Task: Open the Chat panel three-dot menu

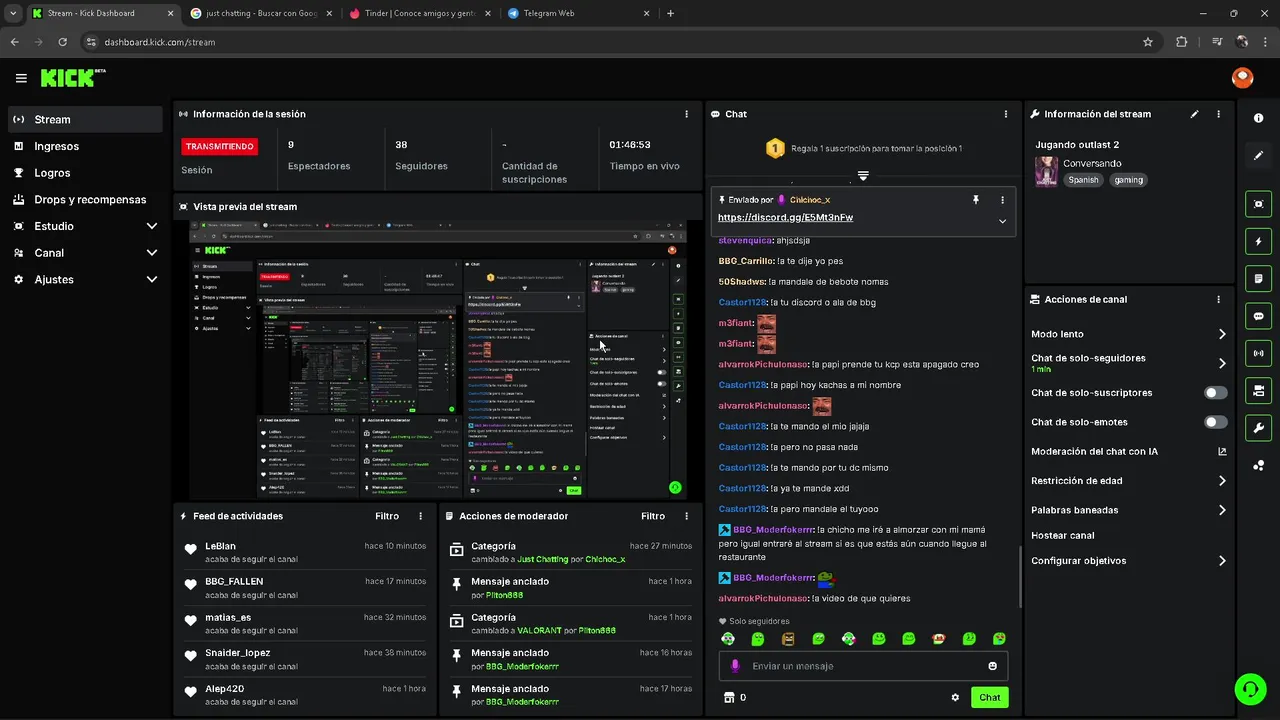Action: coord(1005,114)
